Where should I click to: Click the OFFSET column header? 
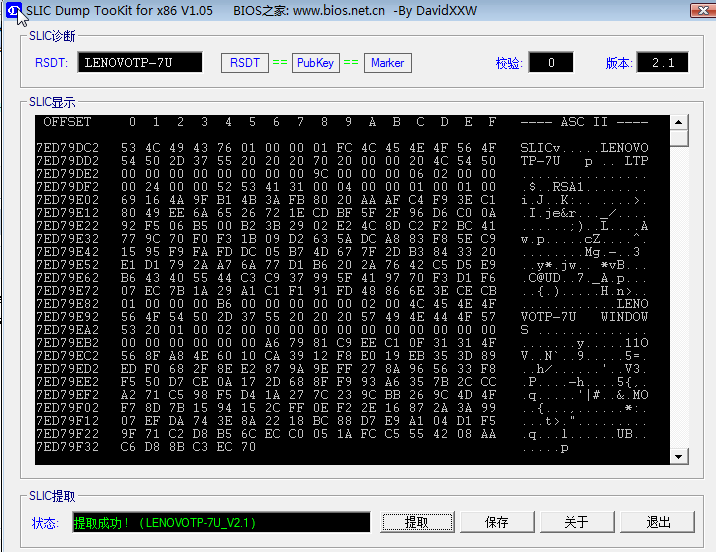[67, 122]
